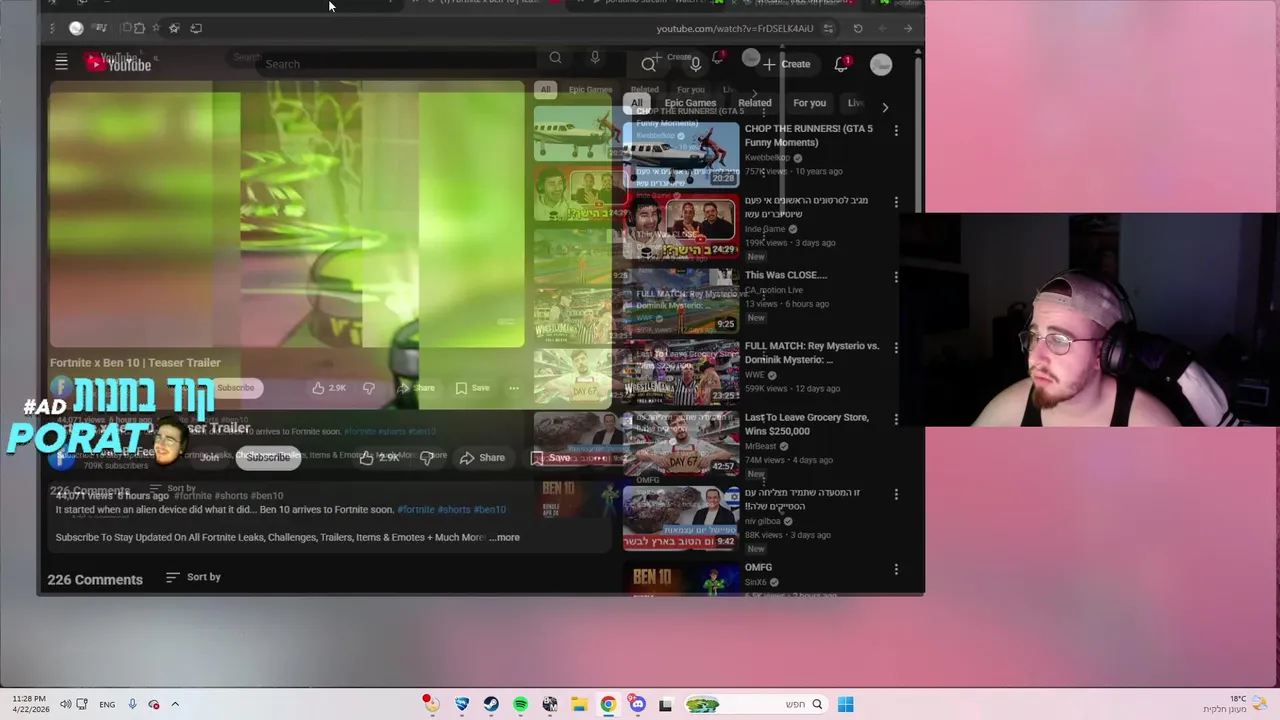Open Spotify from the taskbar
Screen dimensions: 1280x720
[x=520, y=704]
